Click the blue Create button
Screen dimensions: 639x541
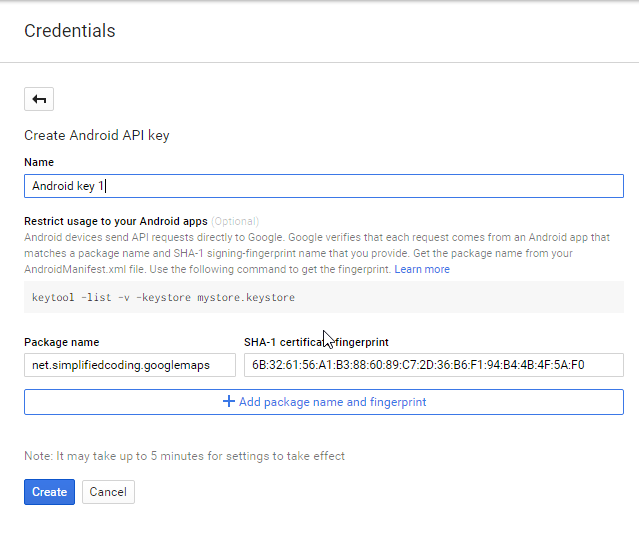[x=49, y=492]
